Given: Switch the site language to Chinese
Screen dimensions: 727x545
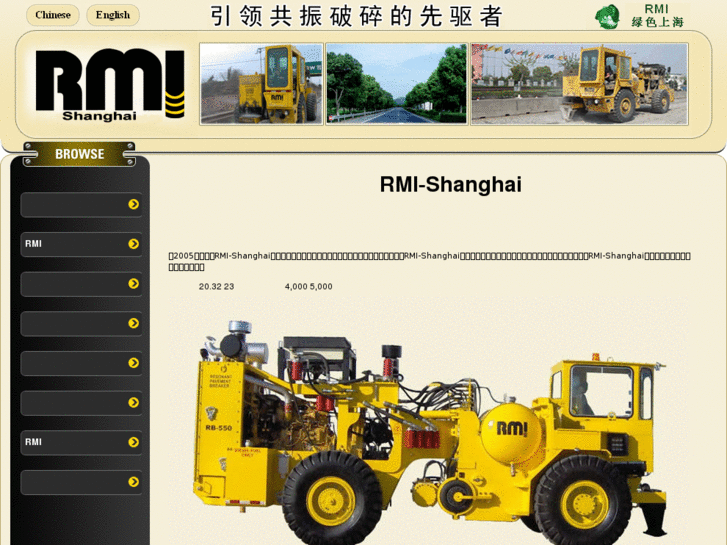Looking at the screenshot, I should [x=53, y=15].
